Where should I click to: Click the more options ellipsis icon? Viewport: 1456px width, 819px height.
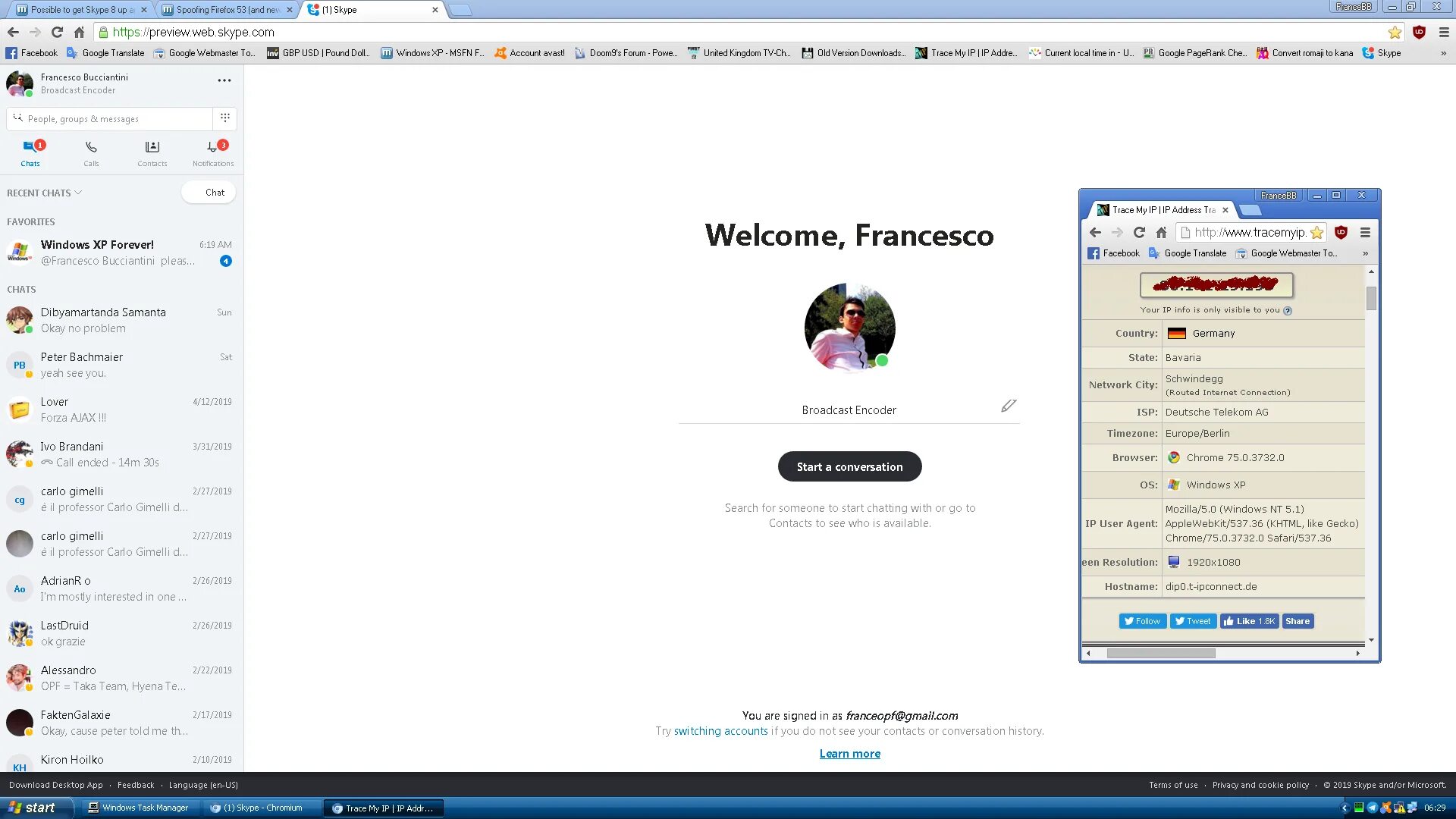[x=223, y=81]
